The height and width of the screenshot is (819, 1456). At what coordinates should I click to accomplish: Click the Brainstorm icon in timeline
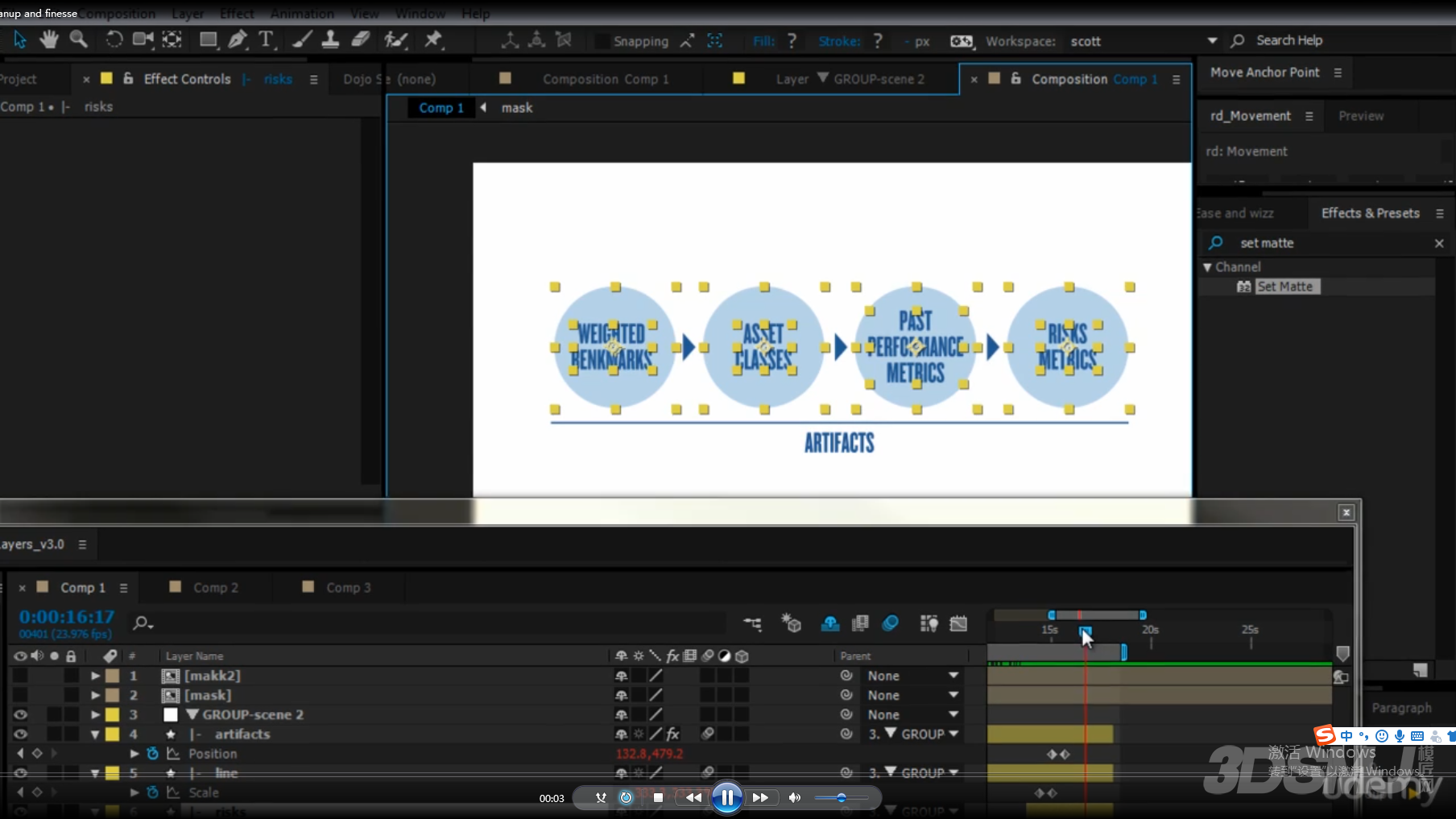pyautogui.click(x=929, y=623)
